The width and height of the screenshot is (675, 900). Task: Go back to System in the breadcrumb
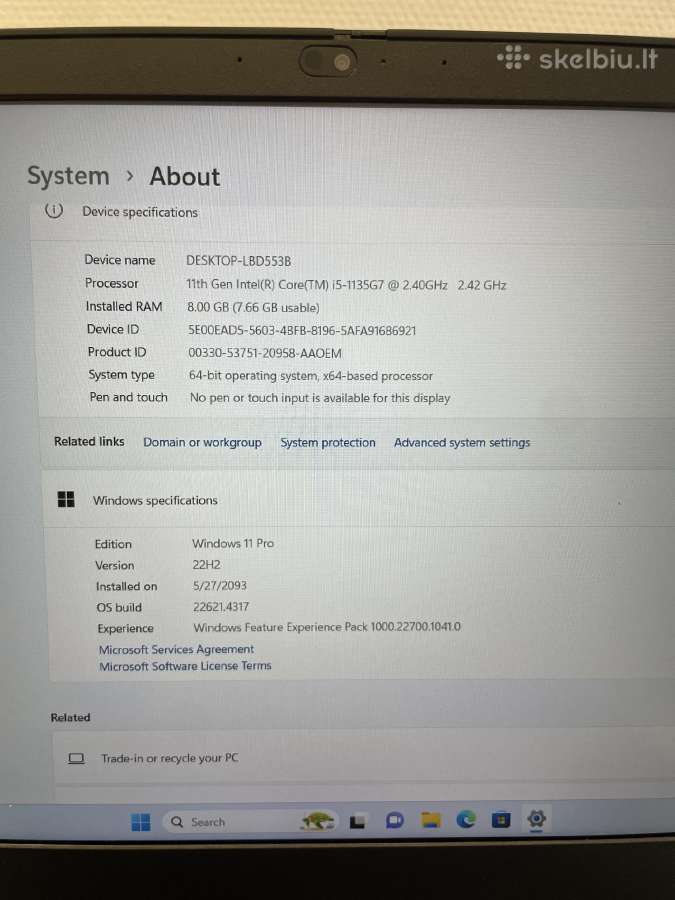[x=68, y=176]
